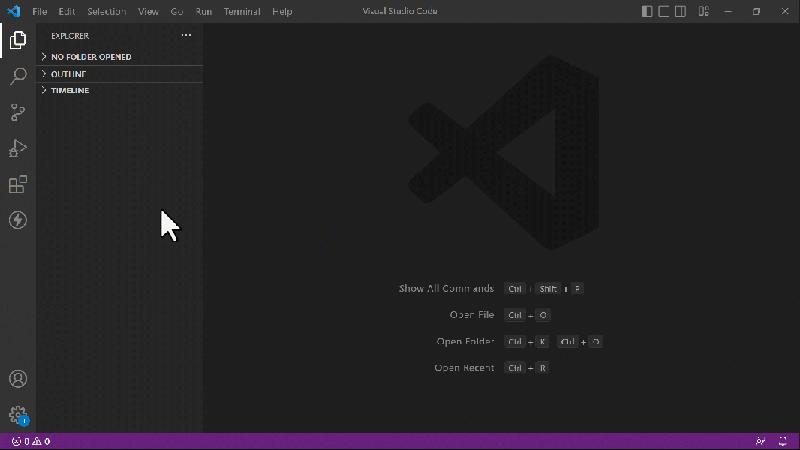Open the Selection menu
Screen dimensions: 800x450
tap(107, 11)
